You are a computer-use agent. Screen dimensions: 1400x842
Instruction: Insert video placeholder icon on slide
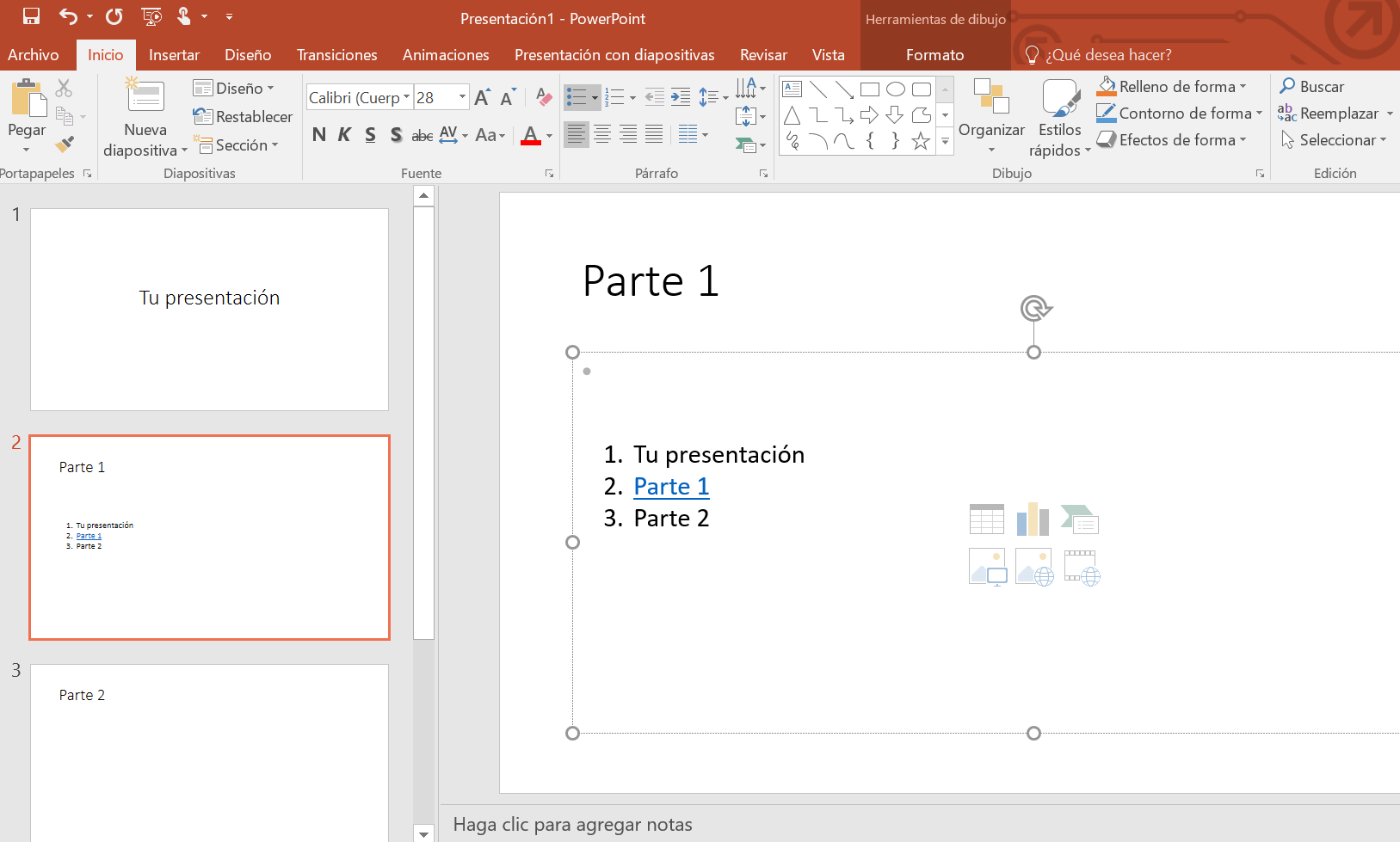pos(1082,568)
